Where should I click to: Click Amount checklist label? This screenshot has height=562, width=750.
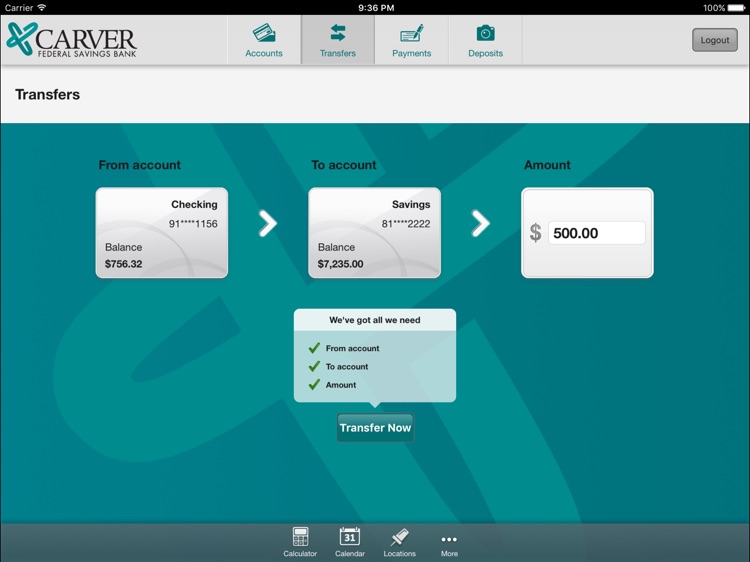(341, 385)
